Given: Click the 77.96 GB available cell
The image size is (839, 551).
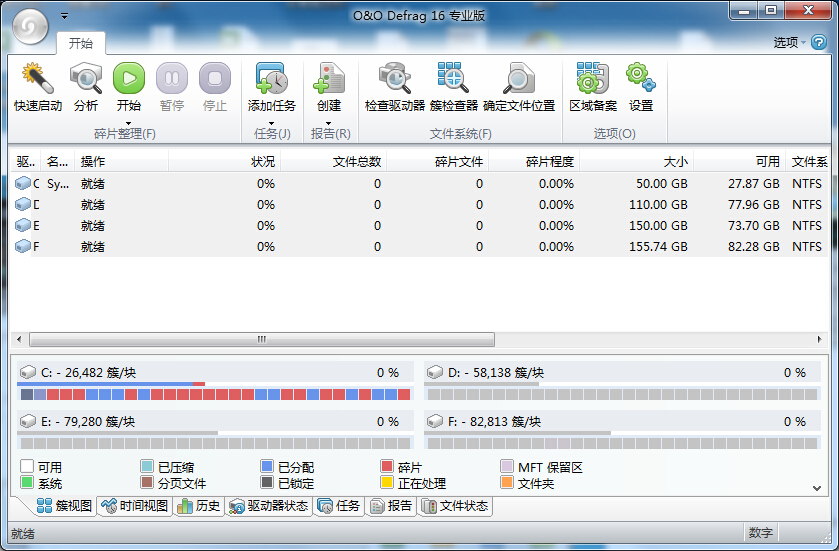Looking at the screenshot, I should [x=753, y=204].
